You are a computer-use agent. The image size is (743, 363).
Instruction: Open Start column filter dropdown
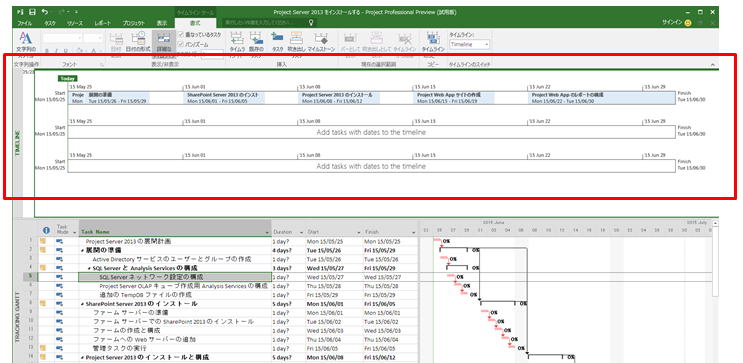[358, 232]
